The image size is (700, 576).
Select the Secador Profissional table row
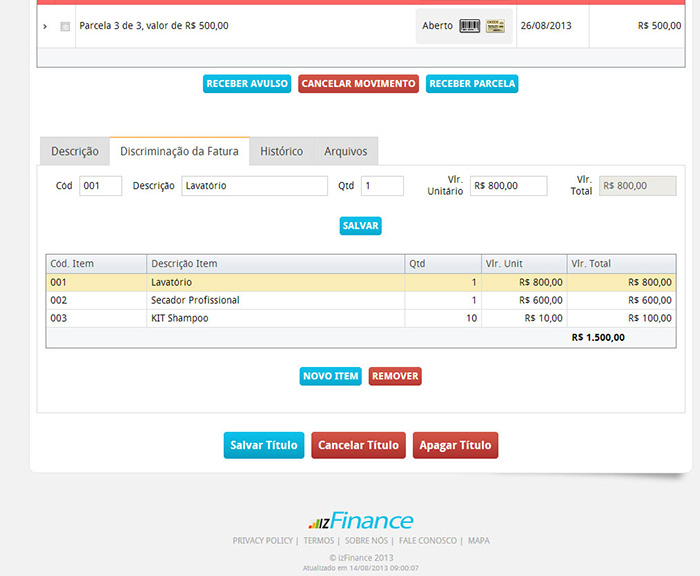[x=275, y=300]
